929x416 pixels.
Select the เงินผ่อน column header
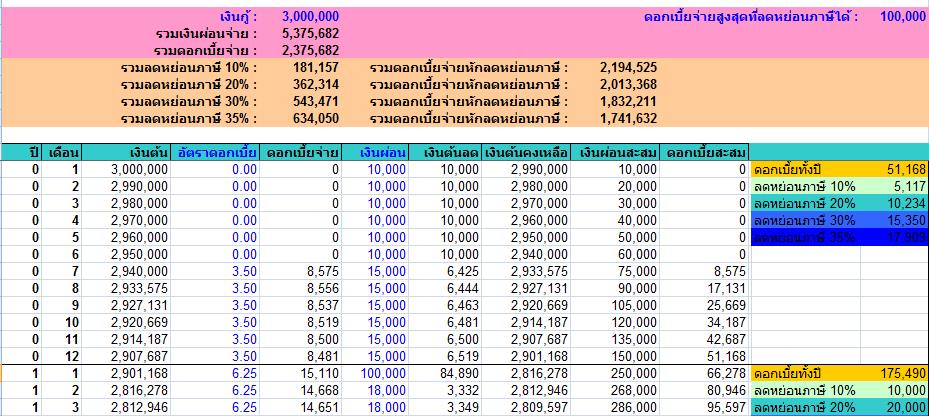tap(376, 152)
